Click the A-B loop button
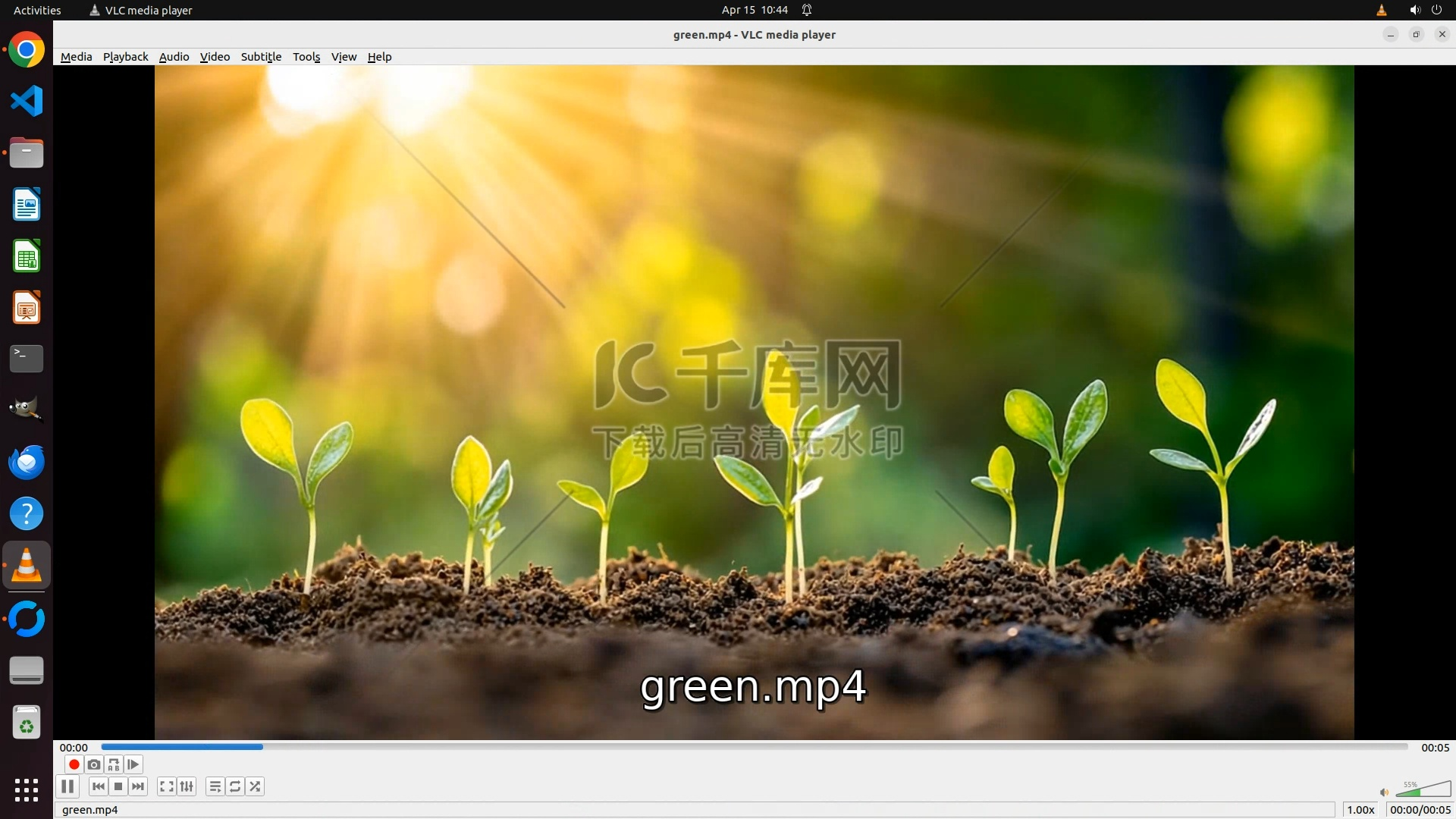Viewport: 1456px width, 819px height. (113, 764)
